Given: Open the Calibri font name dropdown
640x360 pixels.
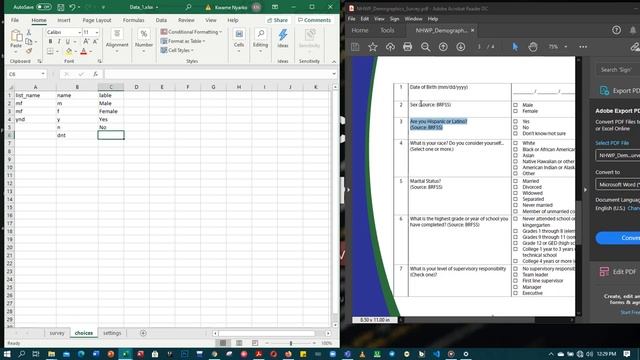Looking at the screenshot, I should pos(79,32).
